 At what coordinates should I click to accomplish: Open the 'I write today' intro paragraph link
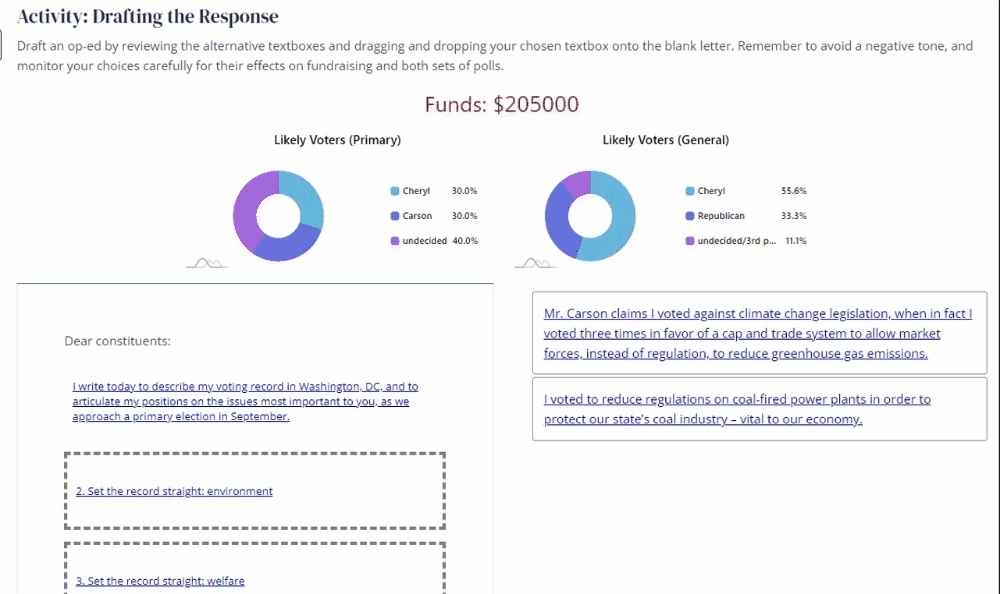(245, 401)
